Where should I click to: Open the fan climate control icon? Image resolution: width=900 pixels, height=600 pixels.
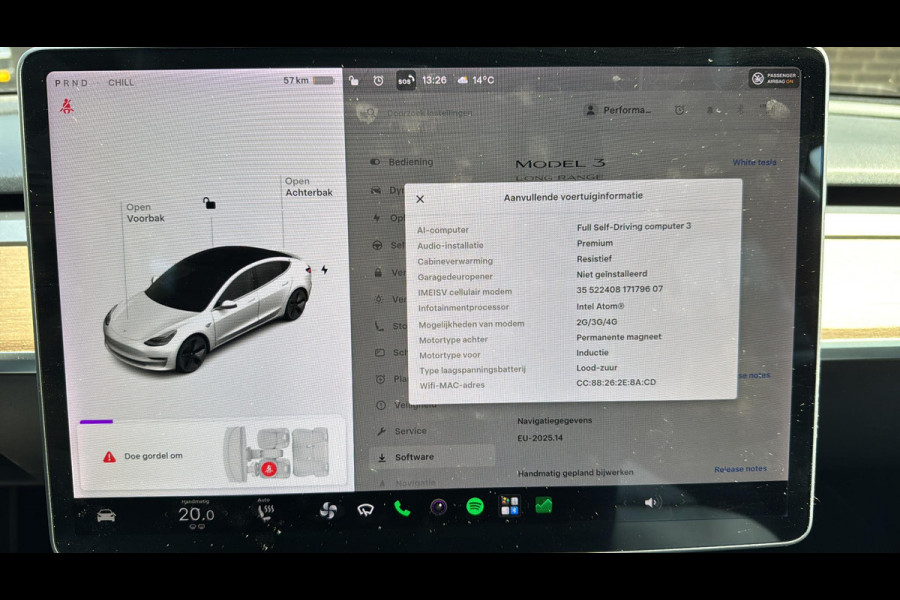click(x=328, y=510)
